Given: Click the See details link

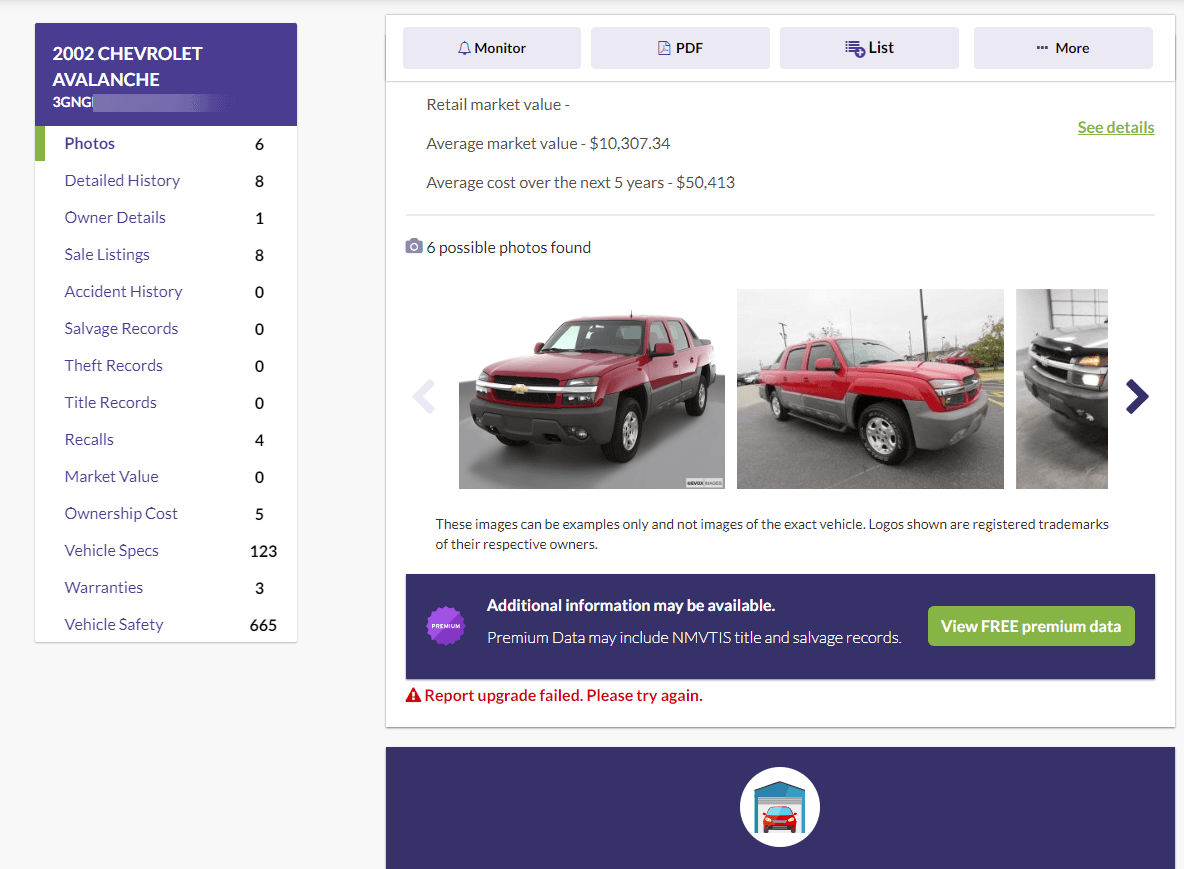Looking at the screenshot, I should (1115, 128).
